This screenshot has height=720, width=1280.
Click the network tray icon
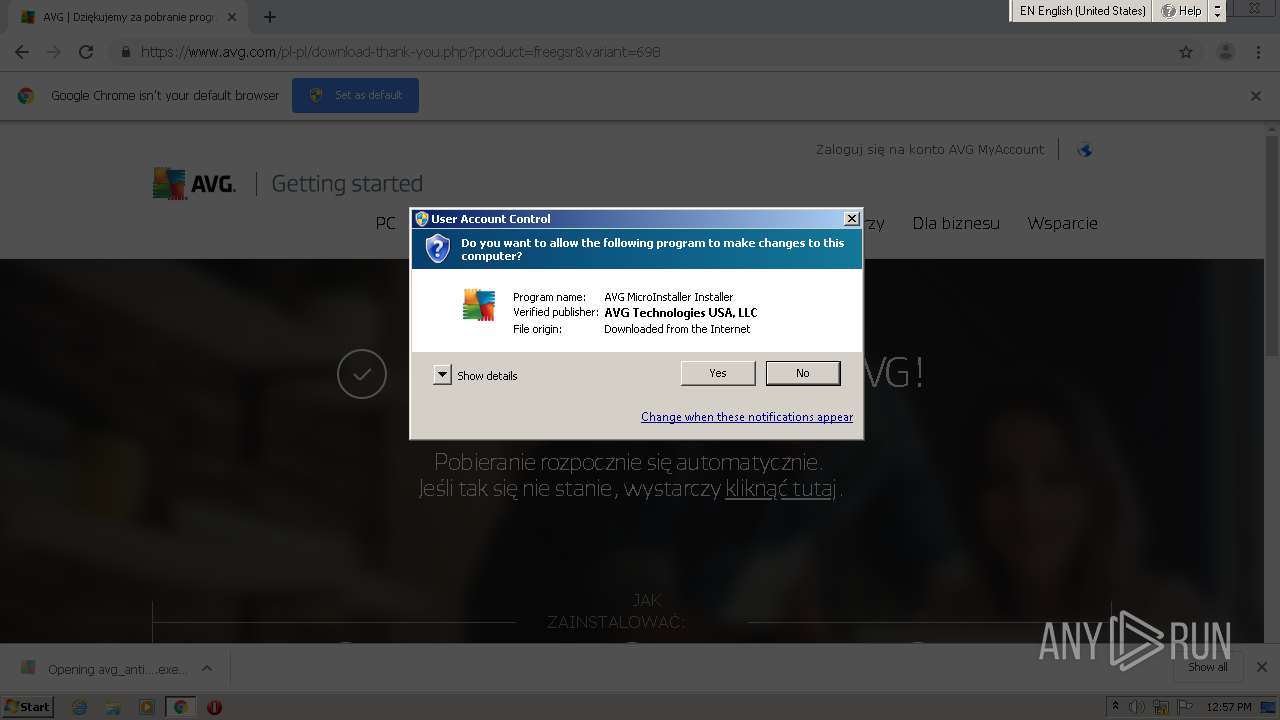tap(1161, 707)
